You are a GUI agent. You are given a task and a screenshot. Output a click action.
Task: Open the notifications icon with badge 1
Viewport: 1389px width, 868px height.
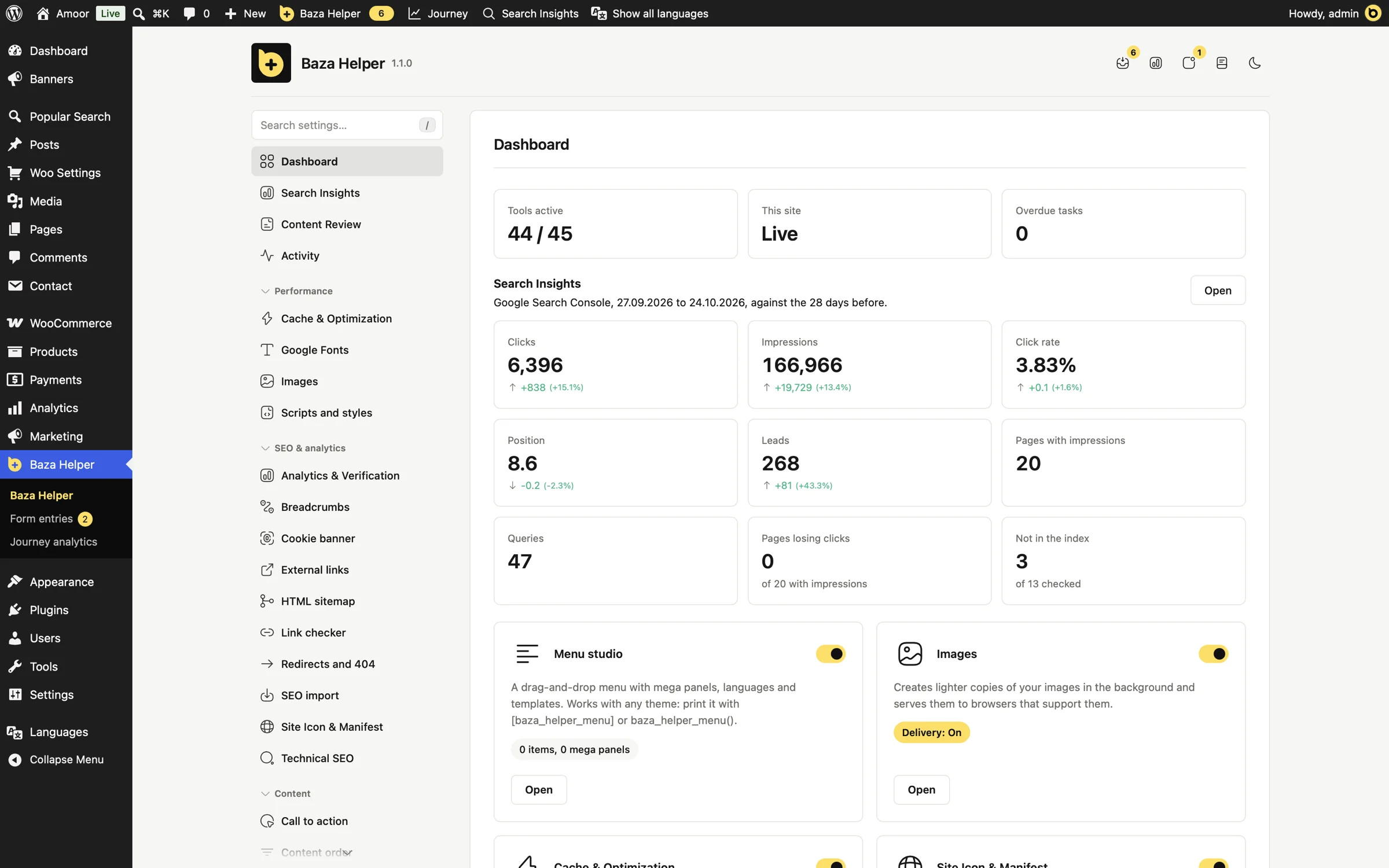pyautogui.click(x=1189, y=62)
